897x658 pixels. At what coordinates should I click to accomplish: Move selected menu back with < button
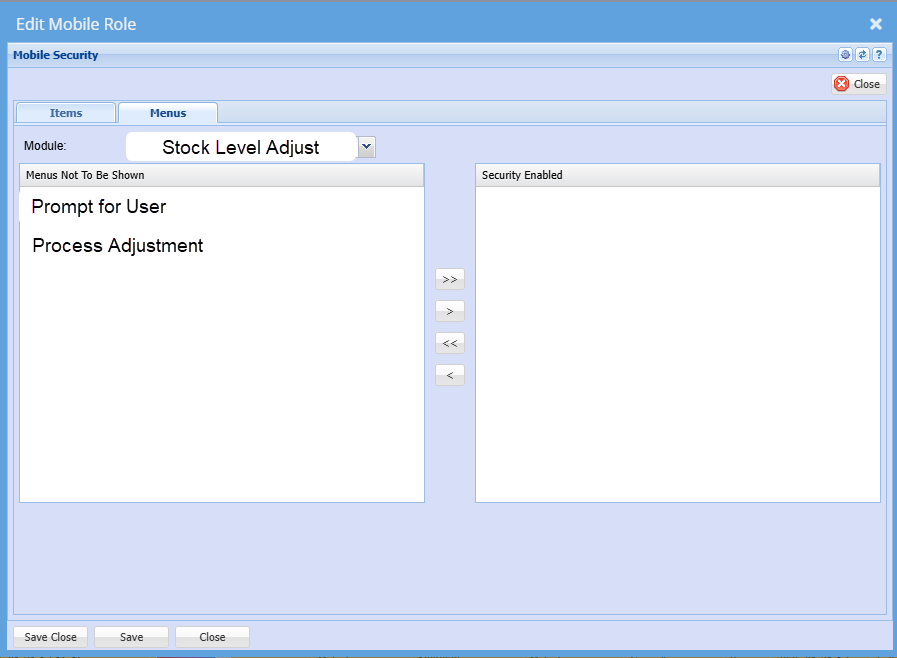click(450, 376)
